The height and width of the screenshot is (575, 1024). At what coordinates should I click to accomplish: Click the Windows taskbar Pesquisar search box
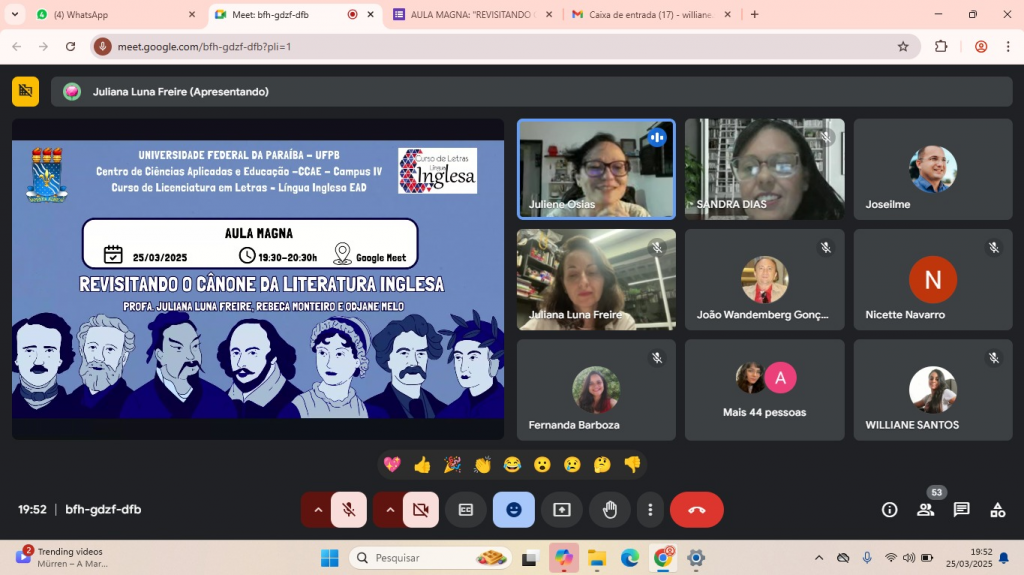430,558
